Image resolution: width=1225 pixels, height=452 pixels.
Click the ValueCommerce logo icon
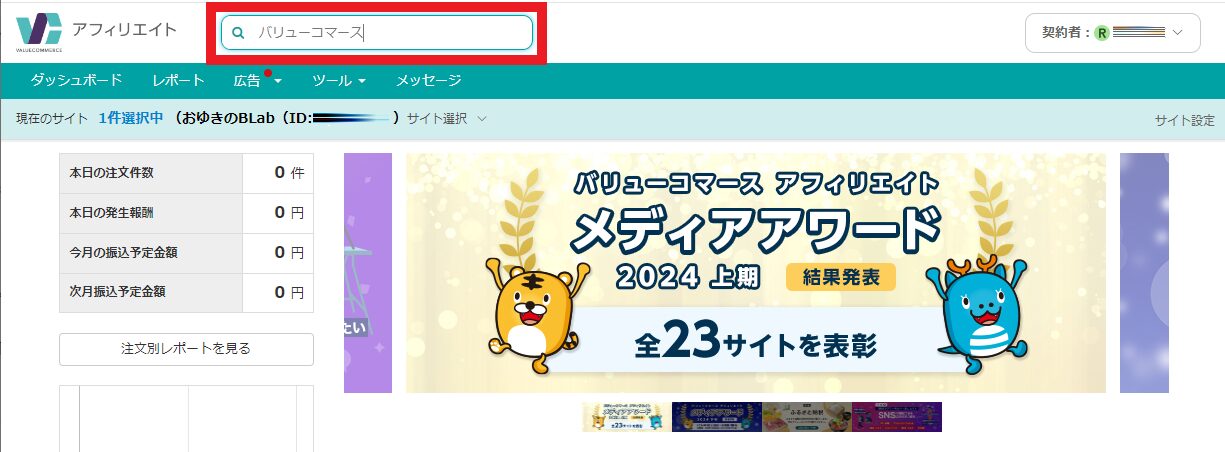[x=39, y=32]
